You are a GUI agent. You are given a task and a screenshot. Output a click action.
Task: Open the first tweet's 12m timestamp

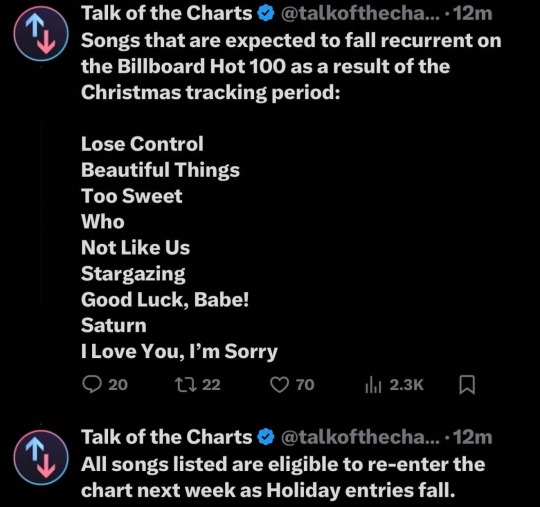coord(472,14)
